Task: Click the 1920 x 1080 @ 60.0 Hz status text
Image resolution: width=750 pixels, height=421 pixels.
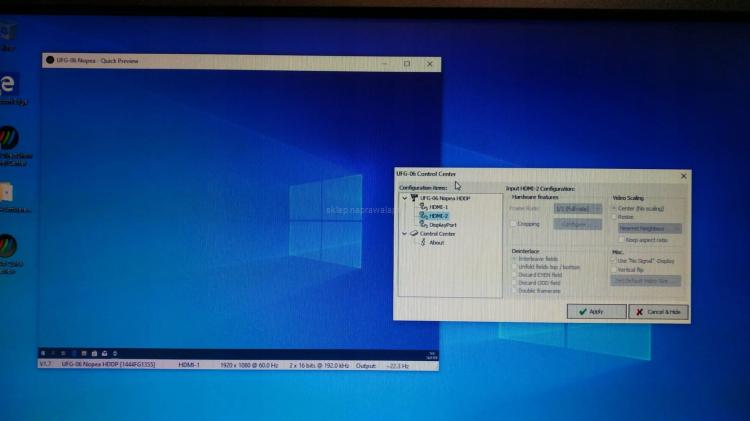Action: click(x=249, y=366)
